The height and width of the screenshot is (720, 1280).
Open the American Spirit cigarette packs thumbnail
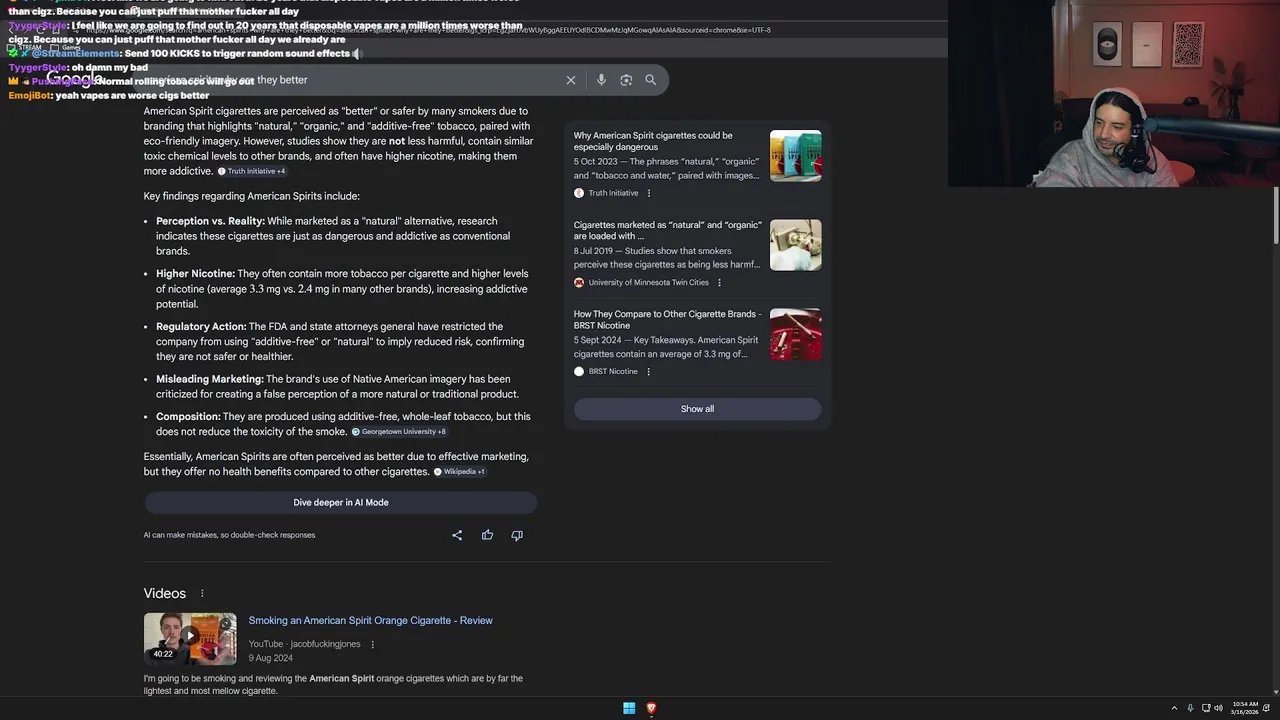[x=796, y=156]
